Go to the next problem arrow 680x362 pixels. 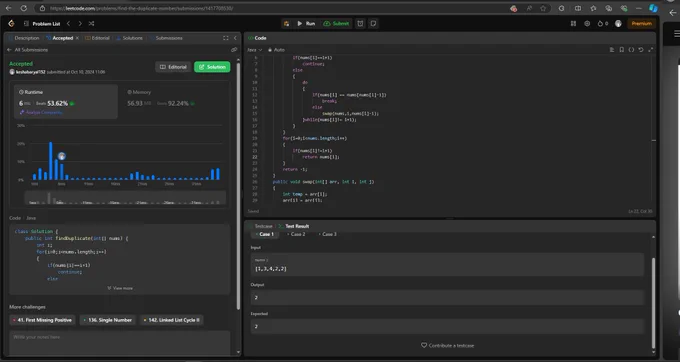pos(80,23)
